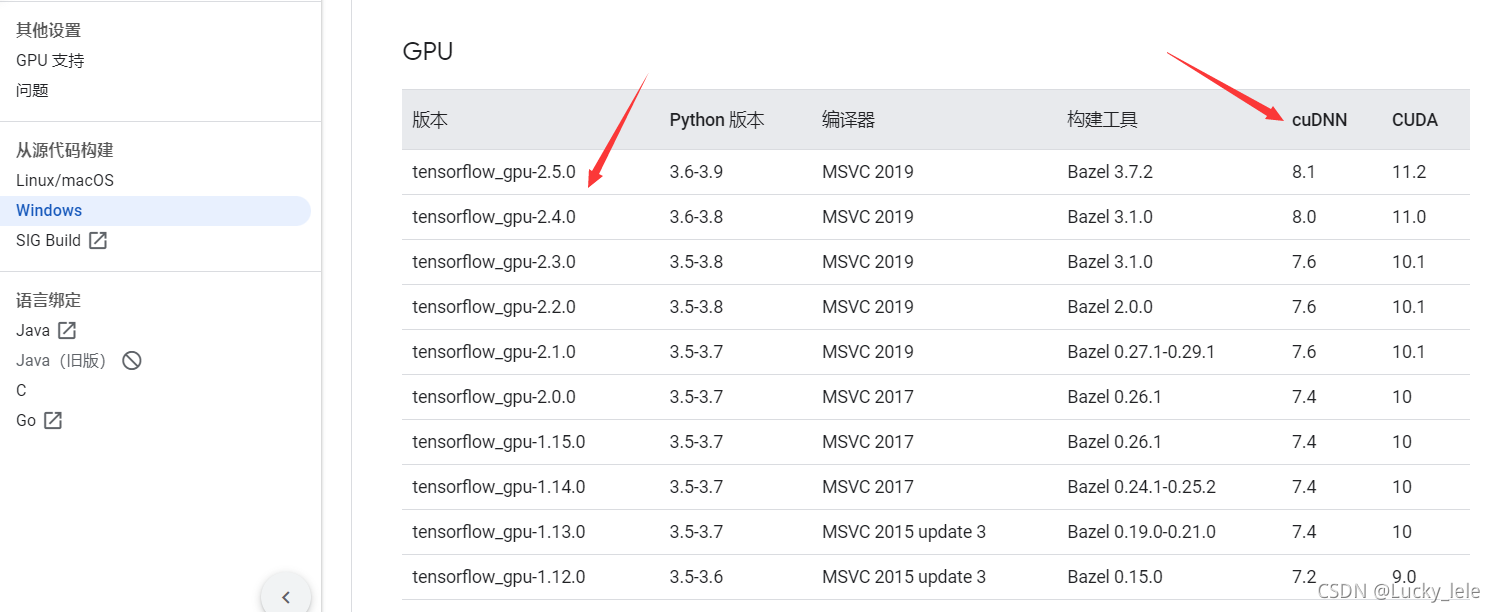The width and height of the screenshot is (1495, 612).
Task: Click the 构建工具 column header
Action: point(1103,120)
